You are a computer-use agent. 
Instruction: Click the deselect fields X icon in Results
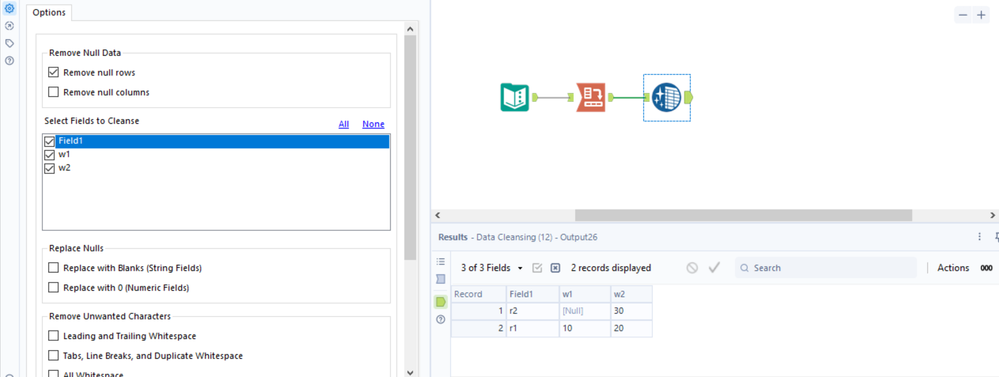[555, 268]
